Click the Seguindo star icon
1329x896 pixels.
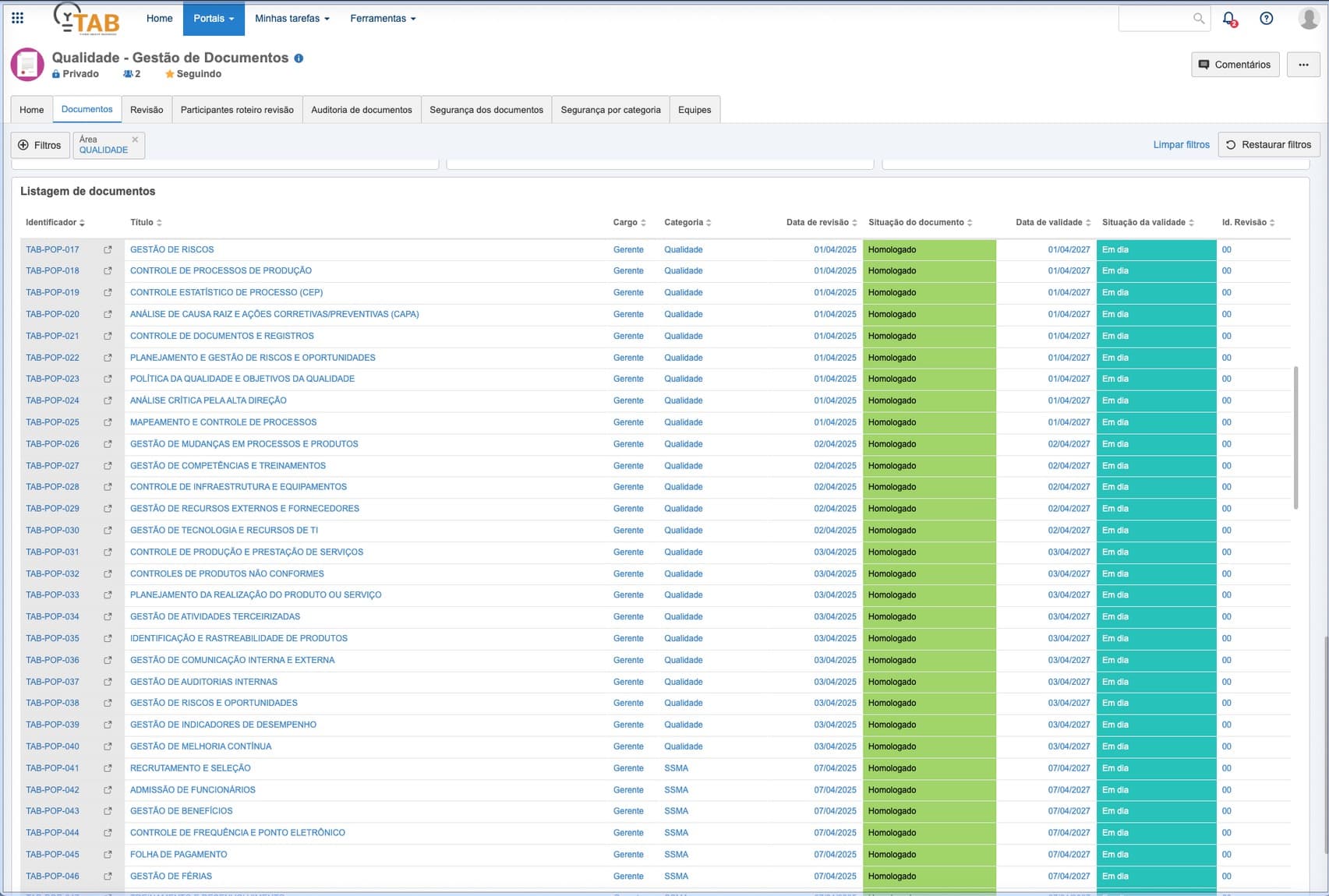[x=169, y=74]
